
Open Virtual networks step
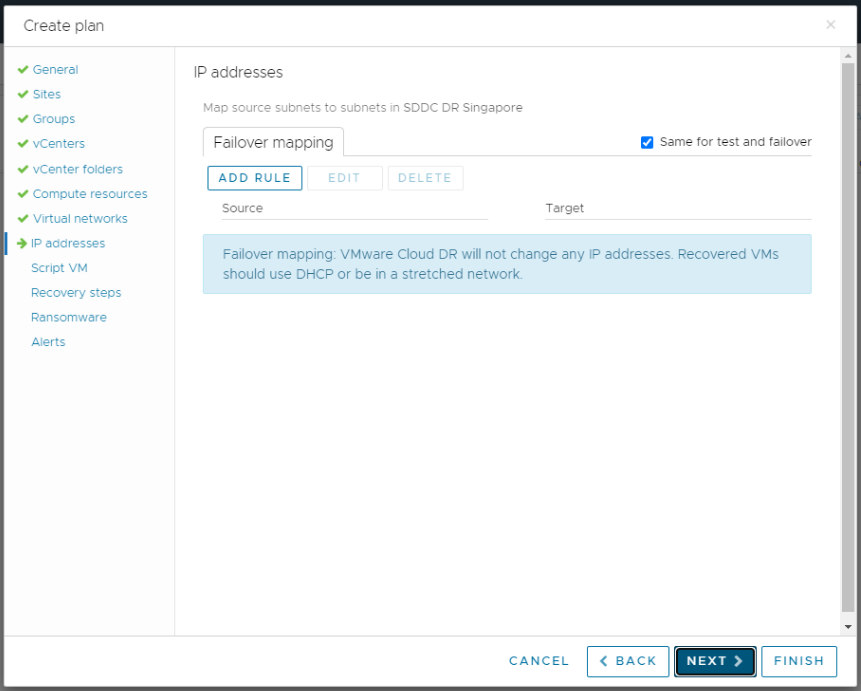coord(80,219)
